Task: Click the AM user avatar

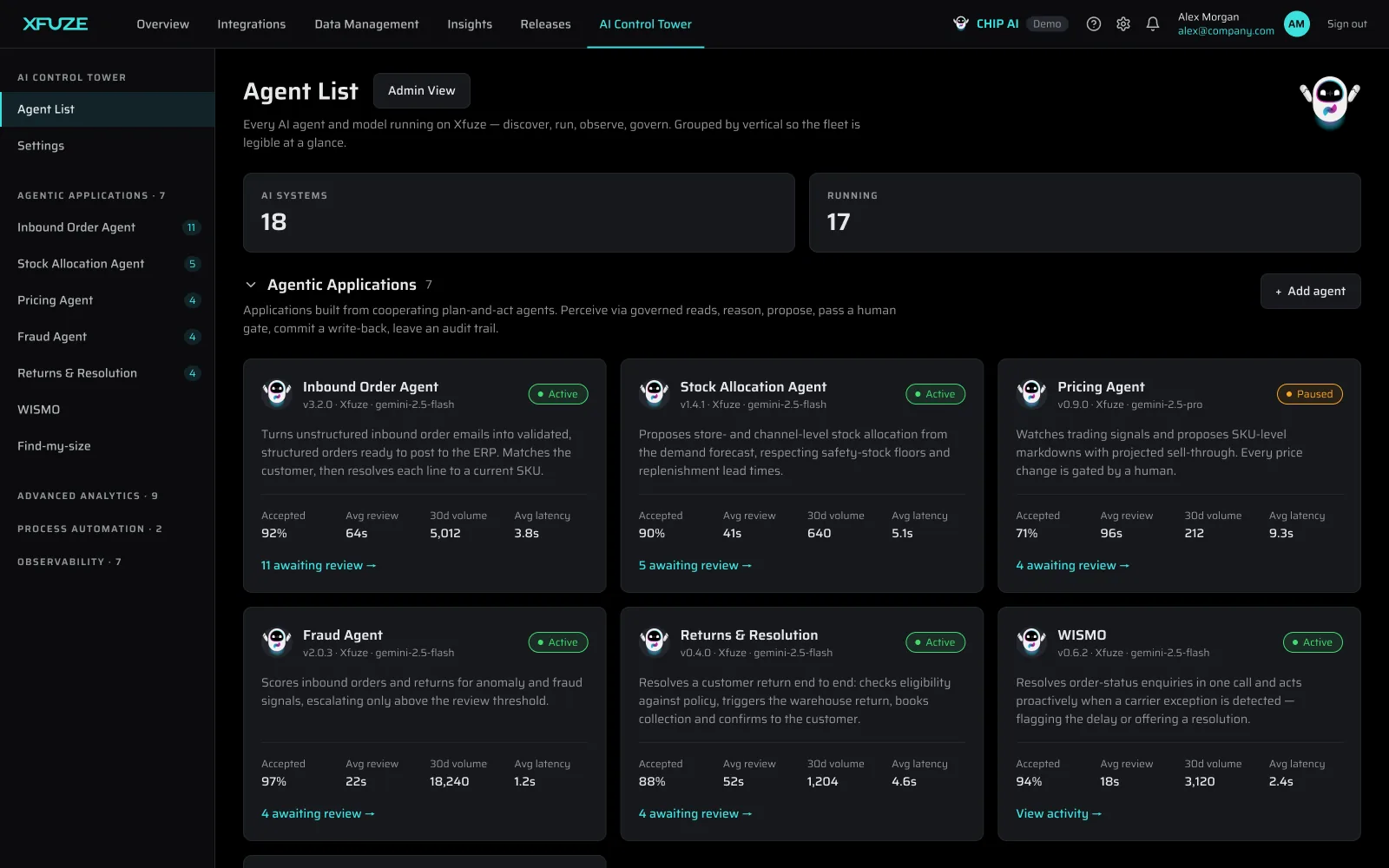Action: click(1296, 24)
